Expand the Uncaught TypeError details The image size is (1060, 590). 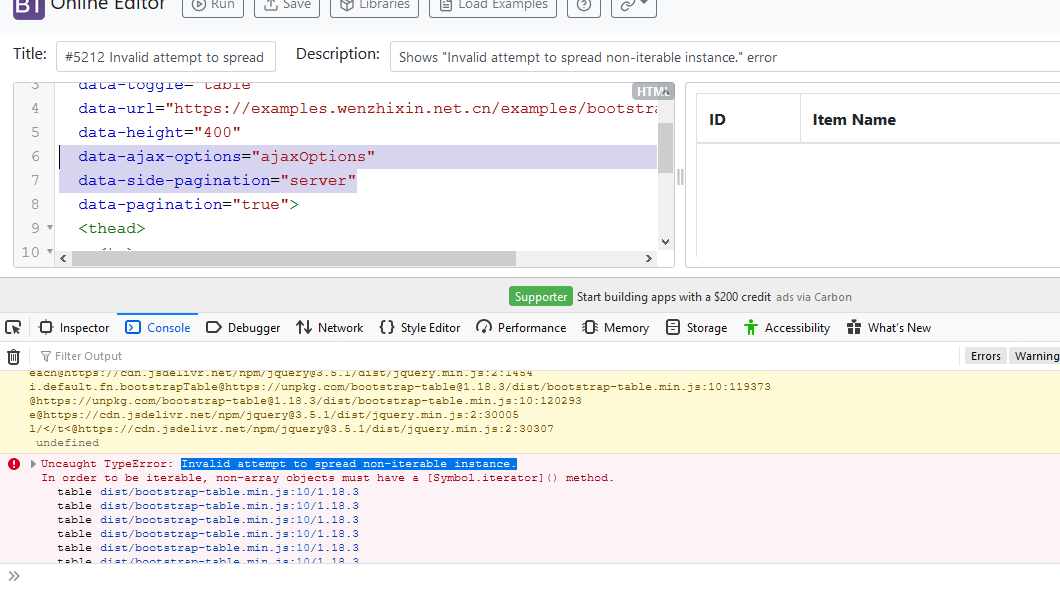33,463
